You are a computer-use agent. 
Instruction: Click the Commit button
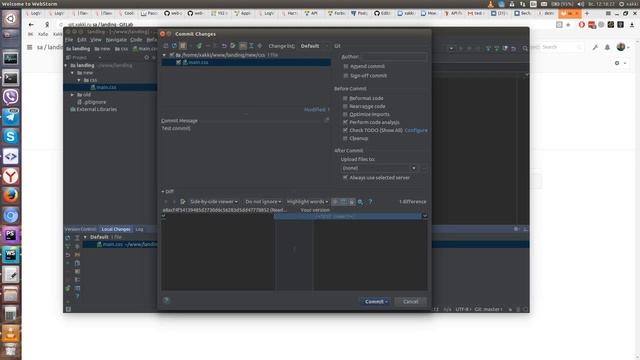click(x=375, y=302)
